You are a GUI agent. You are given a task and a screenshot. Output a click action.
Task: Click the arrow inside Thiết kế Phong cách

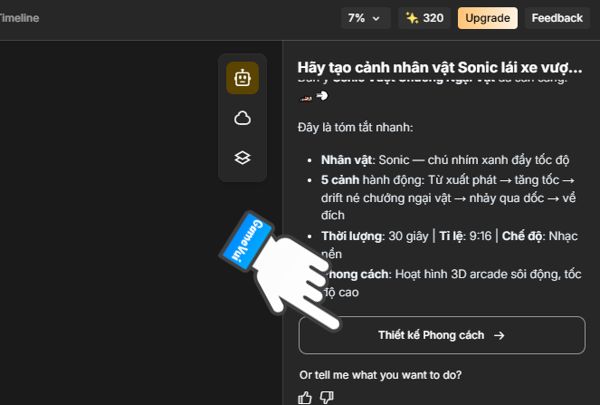(499, 335)
